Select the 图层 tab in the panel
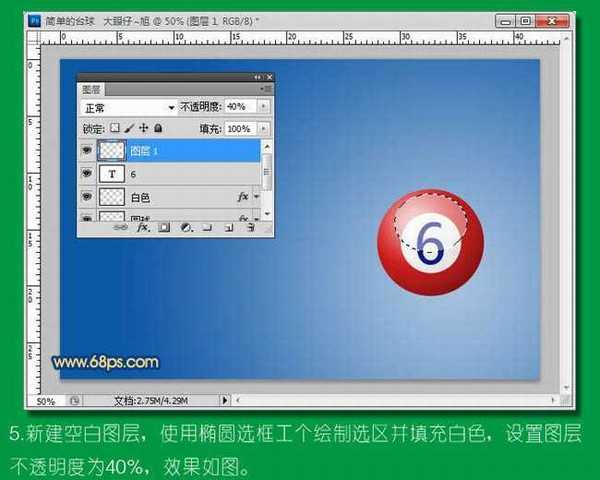 [x=91, y=88]
